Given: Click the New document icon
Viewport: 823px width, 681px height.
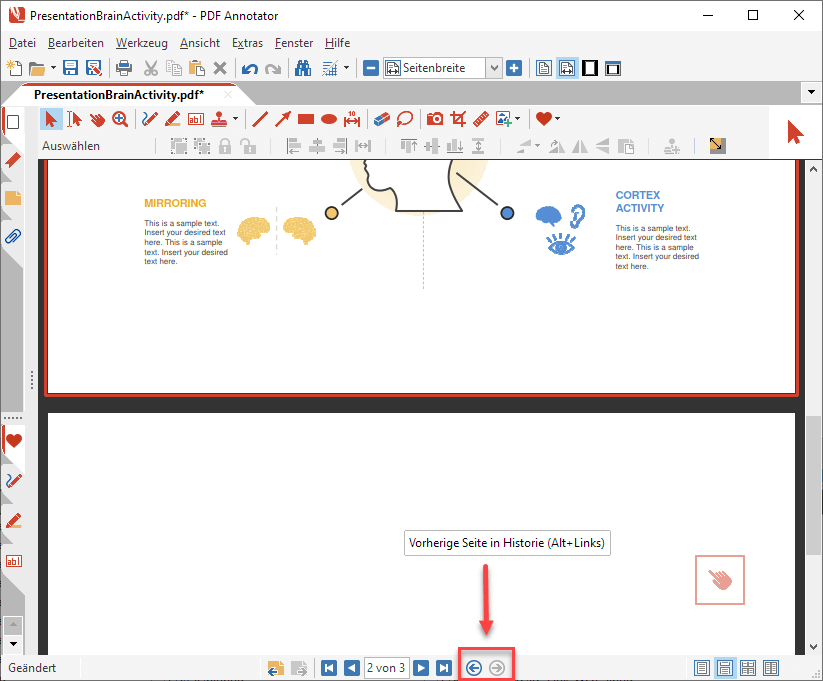Looking at the screenshot, I should coord(14,68).
